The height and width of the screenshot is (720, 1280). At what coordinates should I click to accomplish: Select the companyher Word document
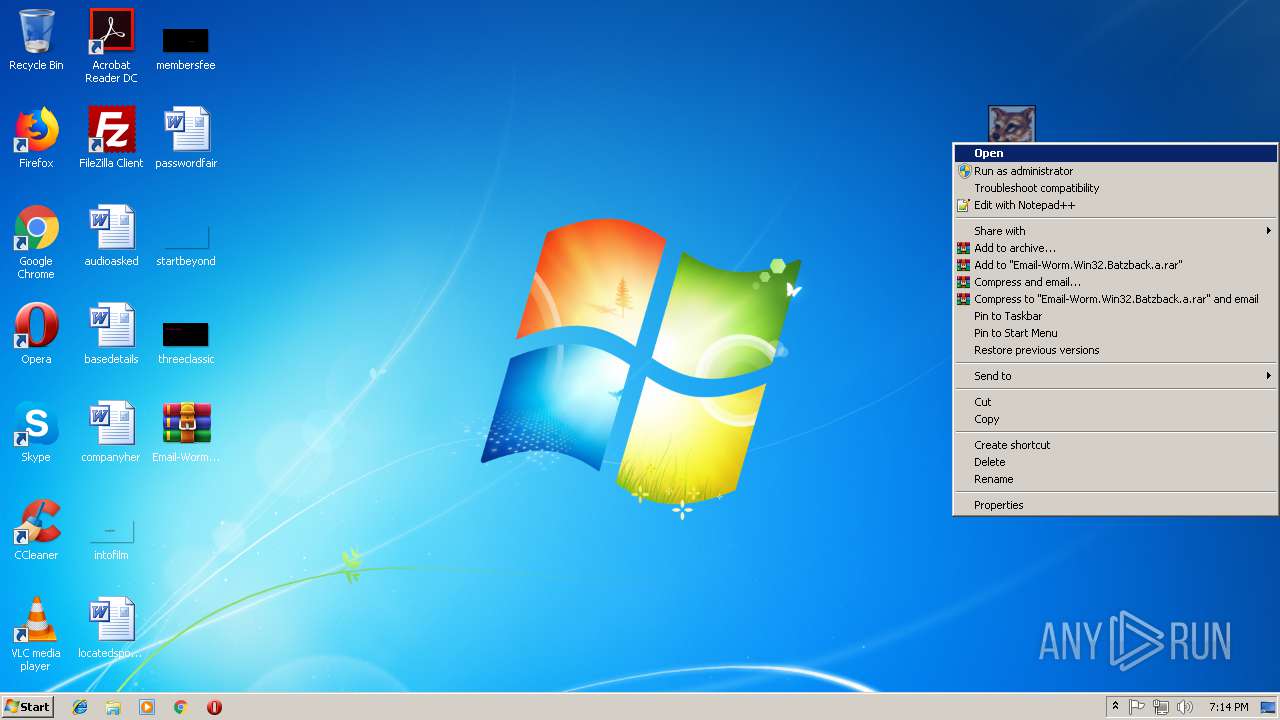[111, 432]
